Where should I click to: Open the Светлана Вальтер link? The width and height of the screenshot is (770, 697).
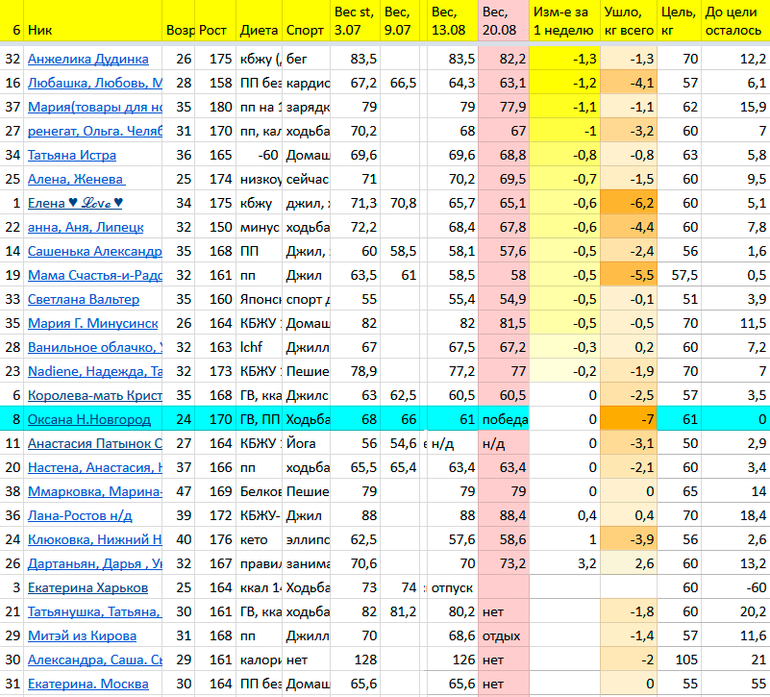point(83,299)
